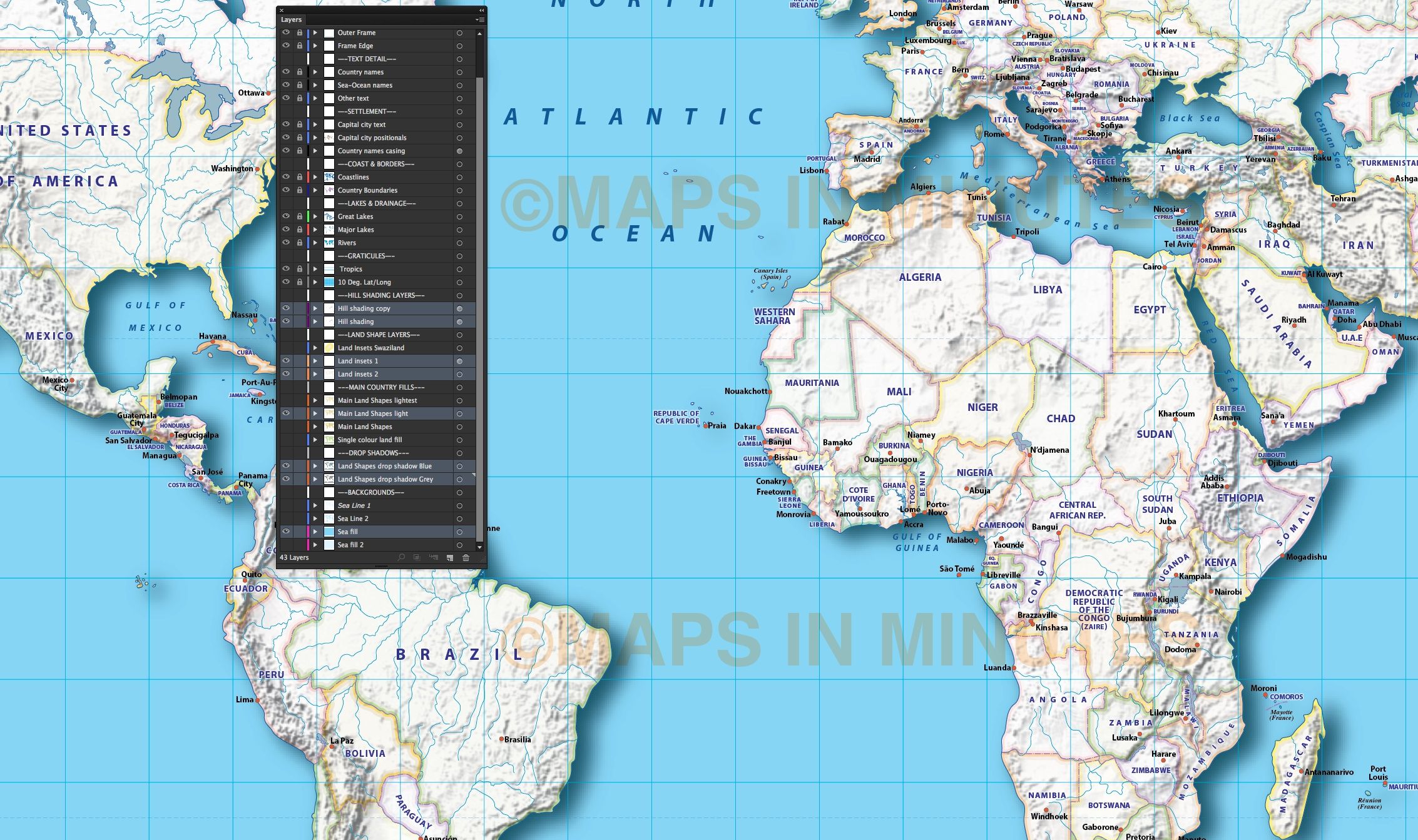
Task: Unlock the Coastlines layer
Action: [299, 177]
